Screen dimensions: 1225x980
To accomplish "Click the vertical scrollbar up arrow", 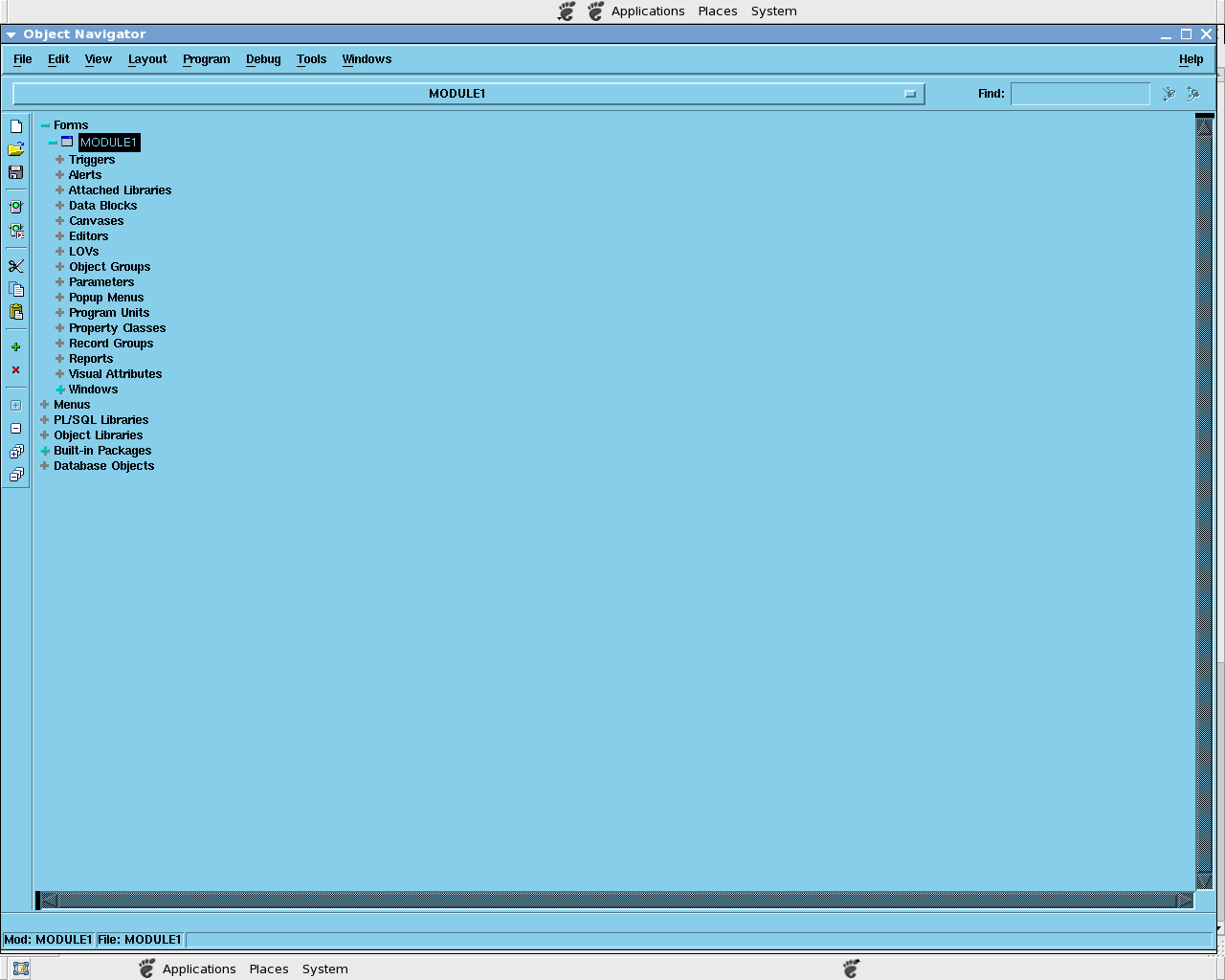I will [1204, 125].
